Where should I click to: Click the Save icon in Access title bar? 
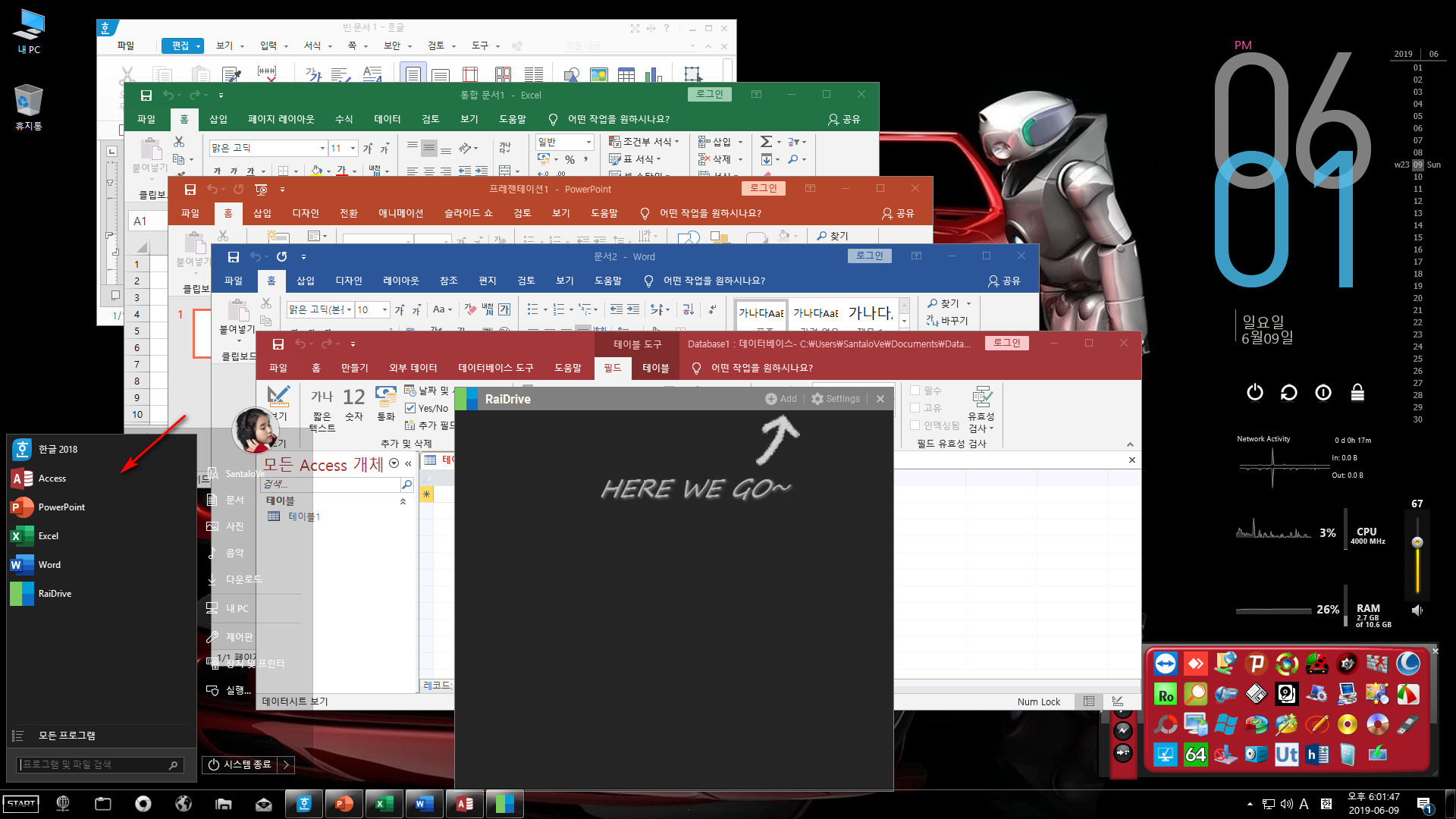[x=278, y=344]
